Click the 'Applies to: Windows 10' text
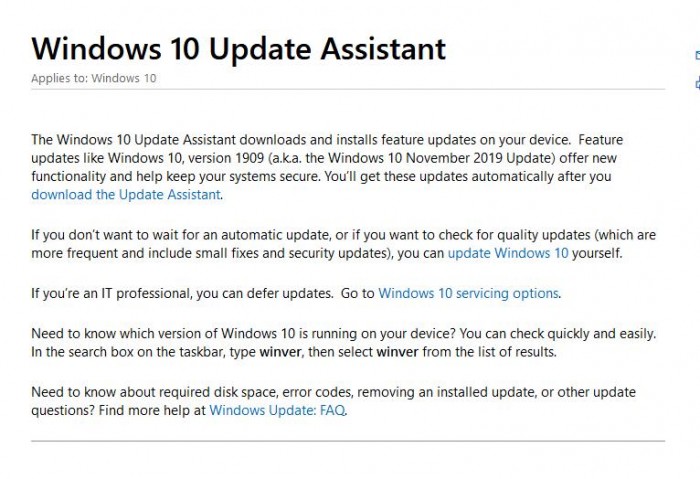Viewport: 700px width, 479px height. click(x=94, y=78)
